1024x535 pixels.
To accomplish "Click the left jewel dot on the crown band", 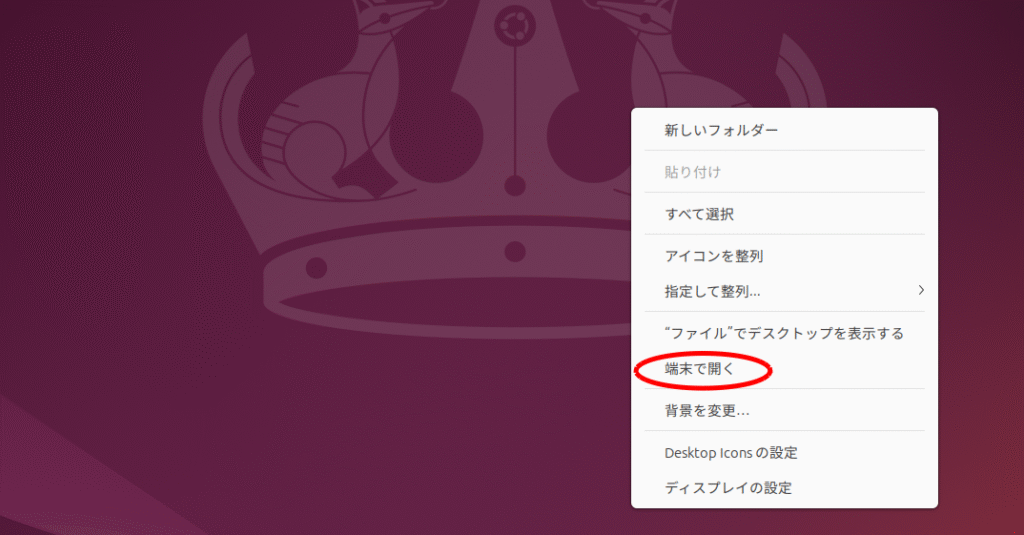I will 316,267.
